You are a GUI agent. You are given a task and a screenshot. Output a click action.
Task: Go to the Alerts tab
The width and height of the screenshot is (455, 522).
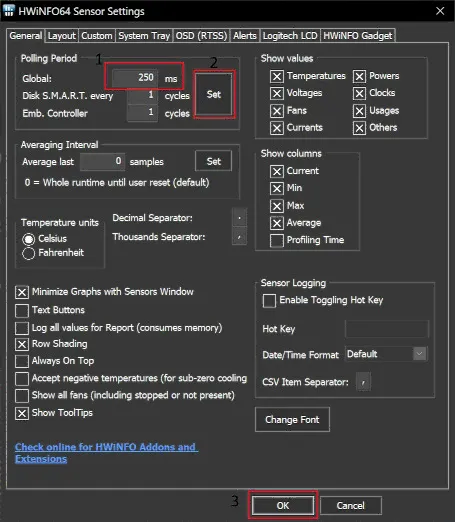[x=245, y=36]
